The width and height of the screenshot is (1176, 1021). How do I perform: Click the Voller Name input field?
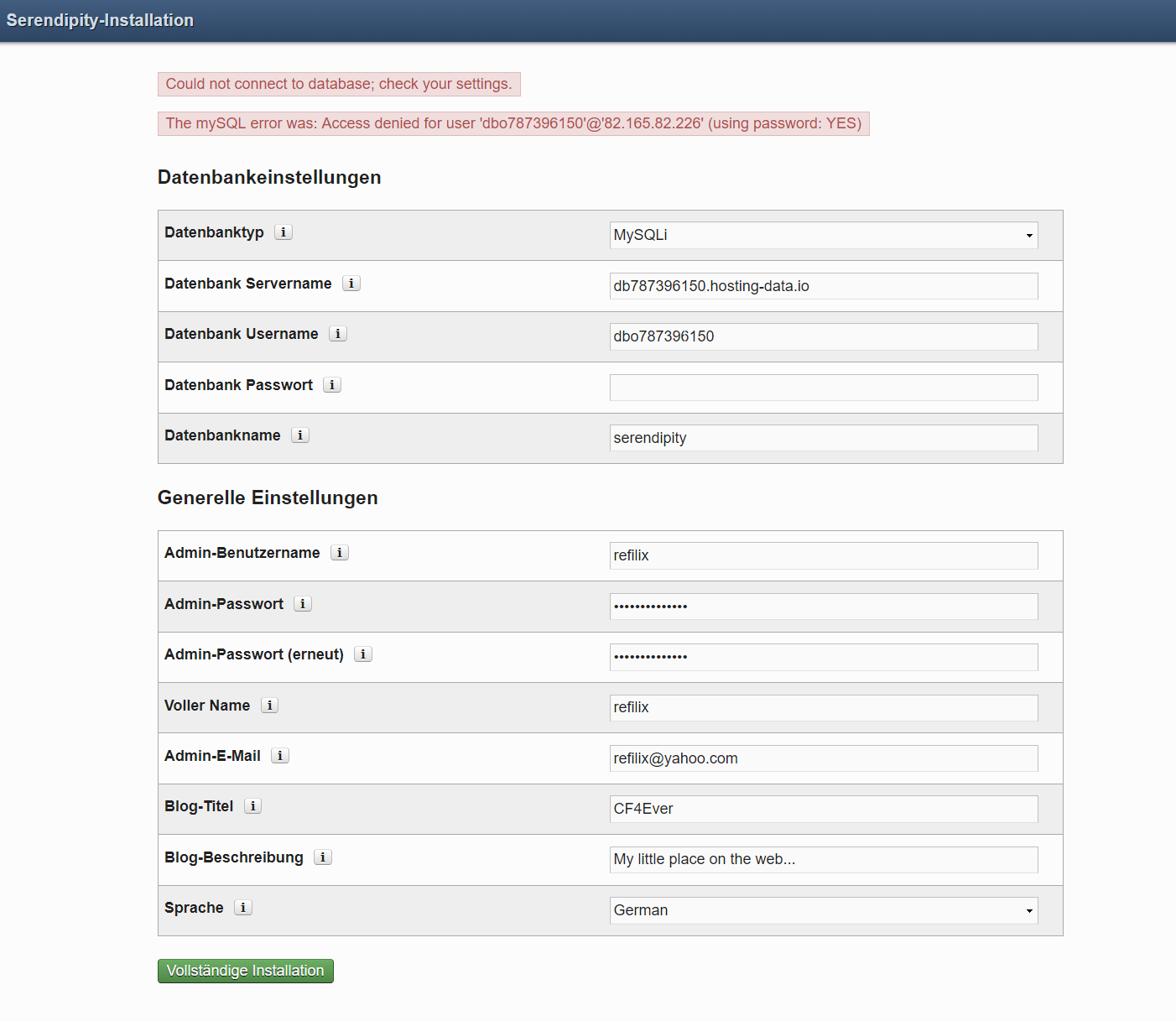point(823,707)
